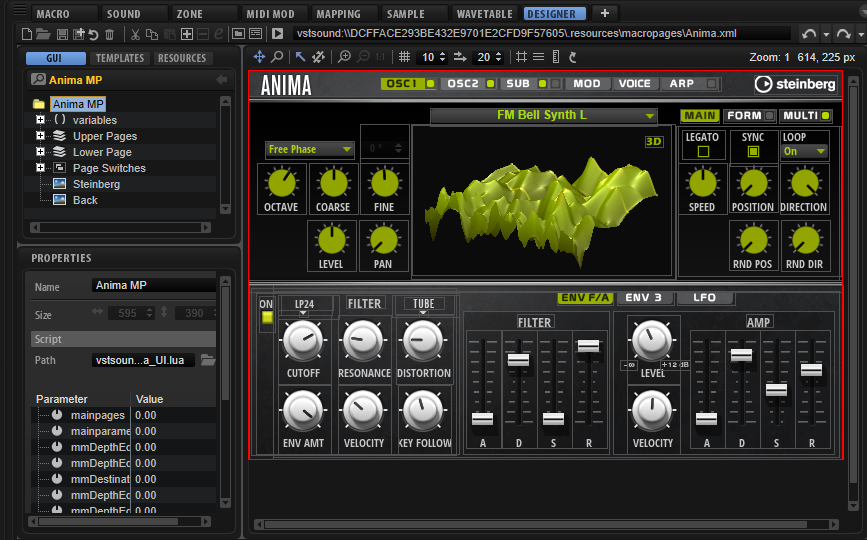
Task: Open the LP24 filter type dropdown
Action: coord(305,304)
